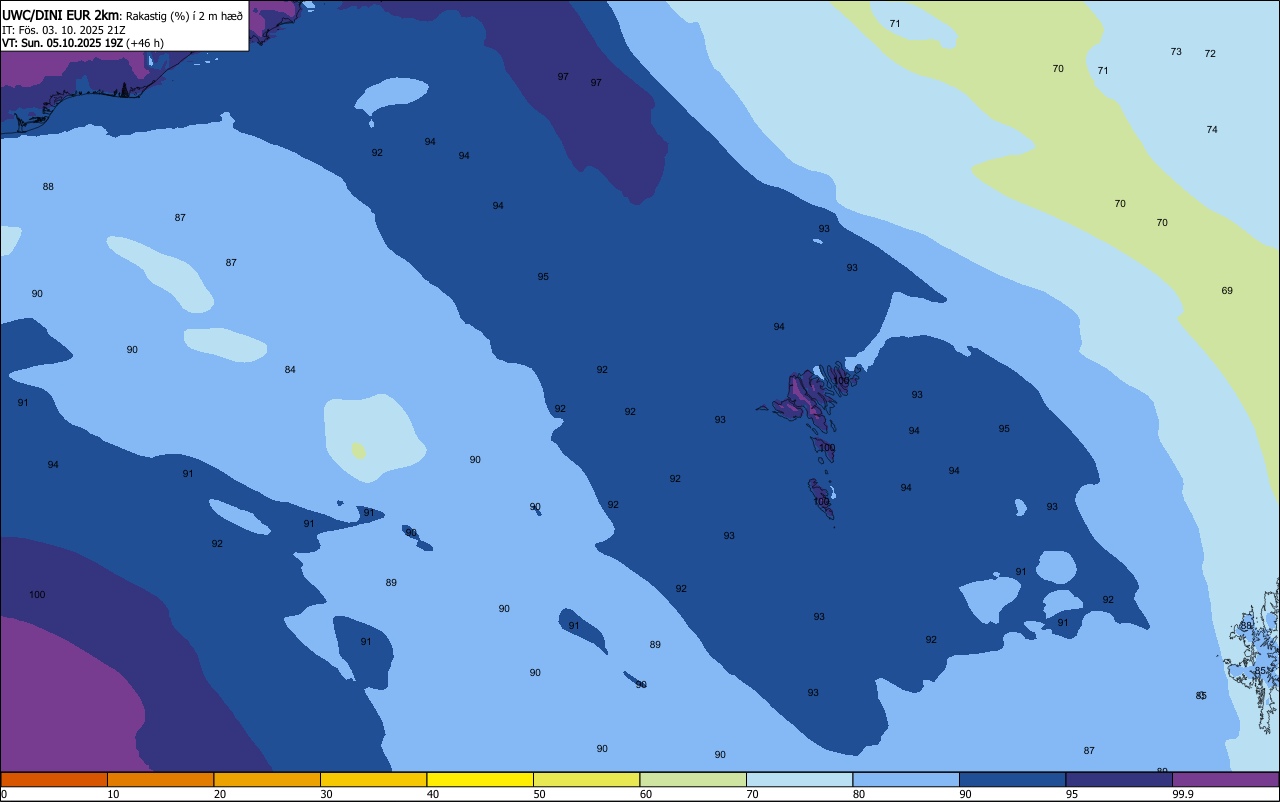Click the amber 20–30 legend swatch
The image size is (1280, 802).
267,779
